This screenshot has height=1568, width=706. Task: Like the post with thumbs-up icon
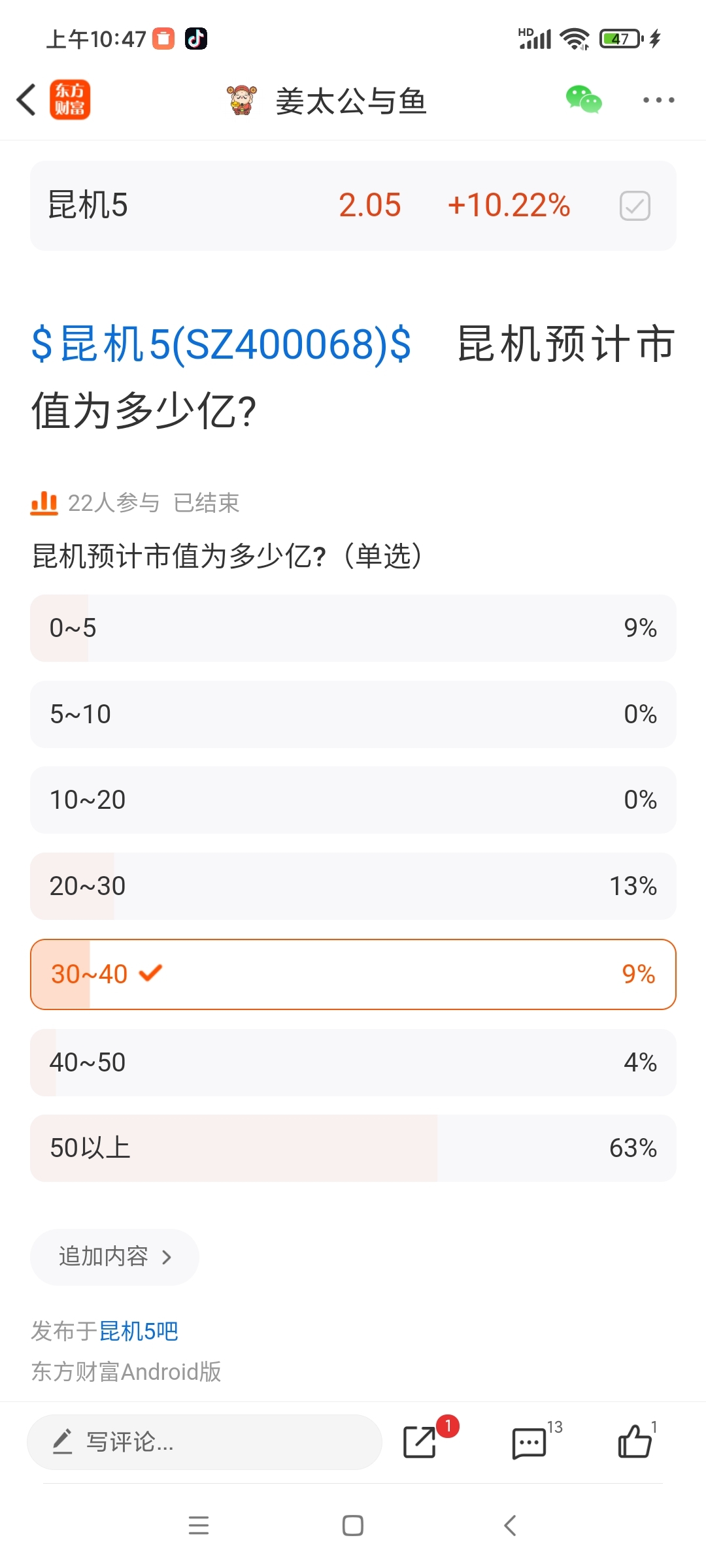click(635, 1442)
